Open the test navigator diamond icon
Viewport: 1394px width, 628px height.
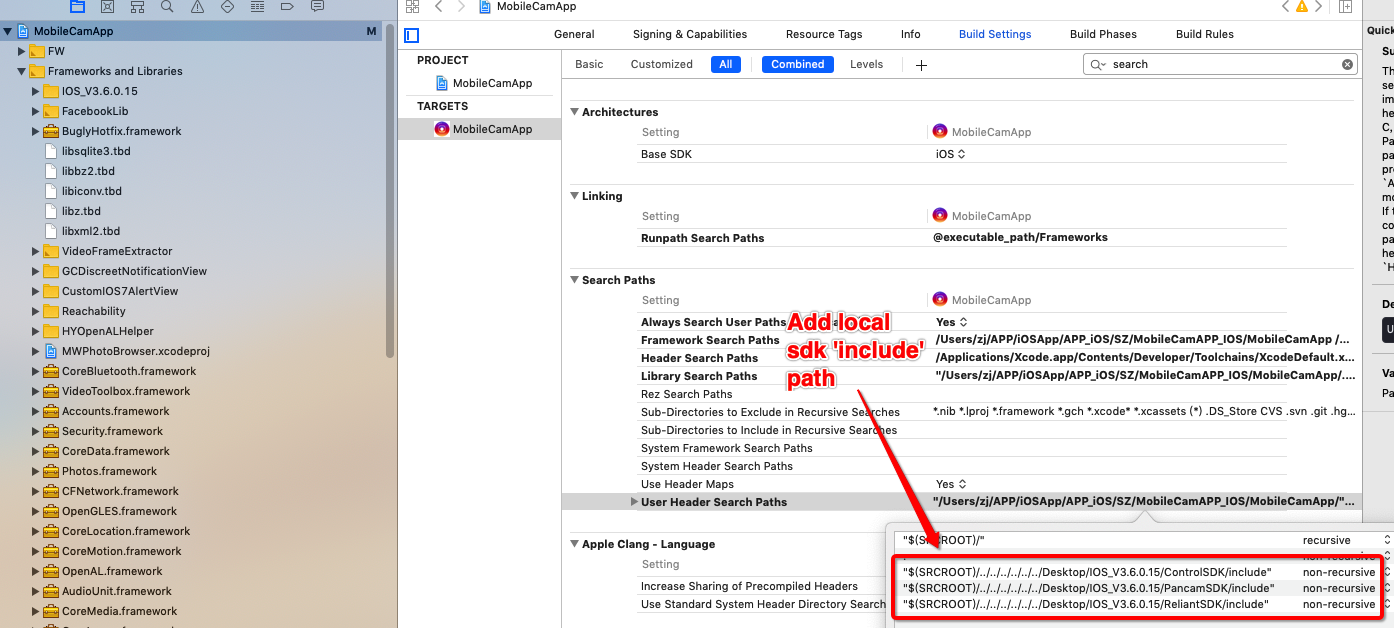tap(227, 6)
